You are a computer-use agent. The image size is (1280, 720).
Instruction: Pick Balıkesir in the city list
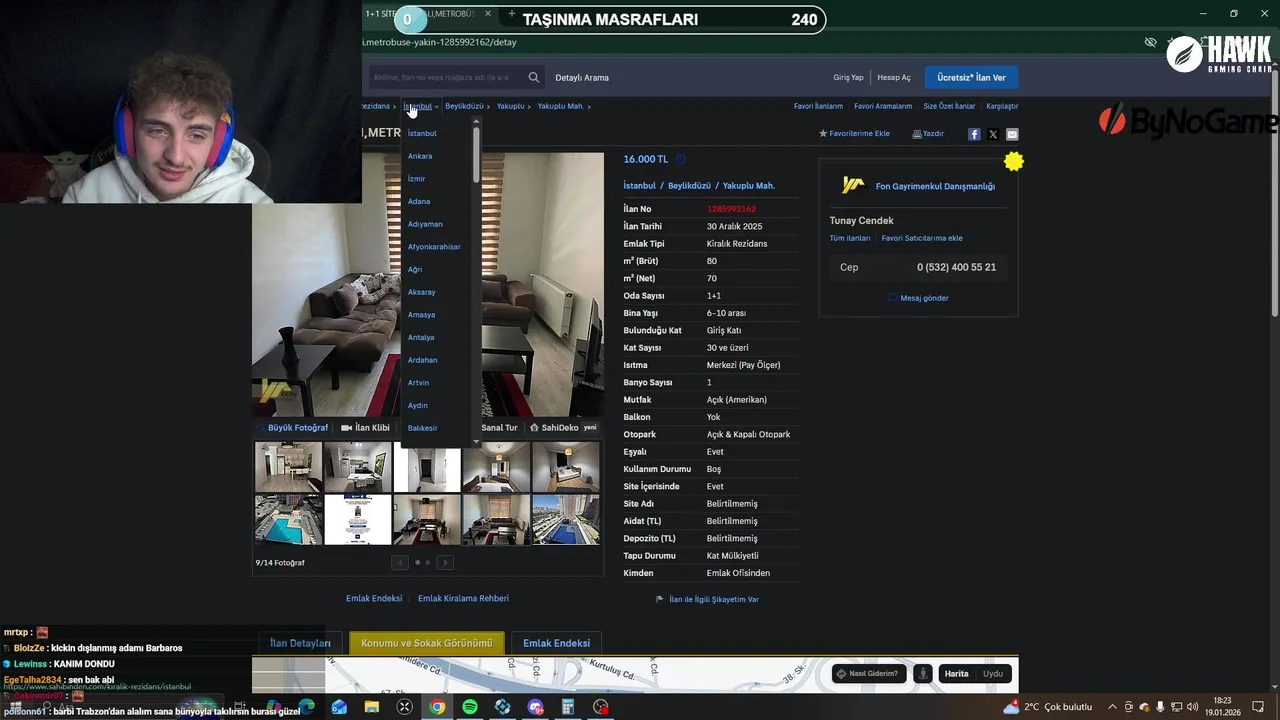coord(422,428)
